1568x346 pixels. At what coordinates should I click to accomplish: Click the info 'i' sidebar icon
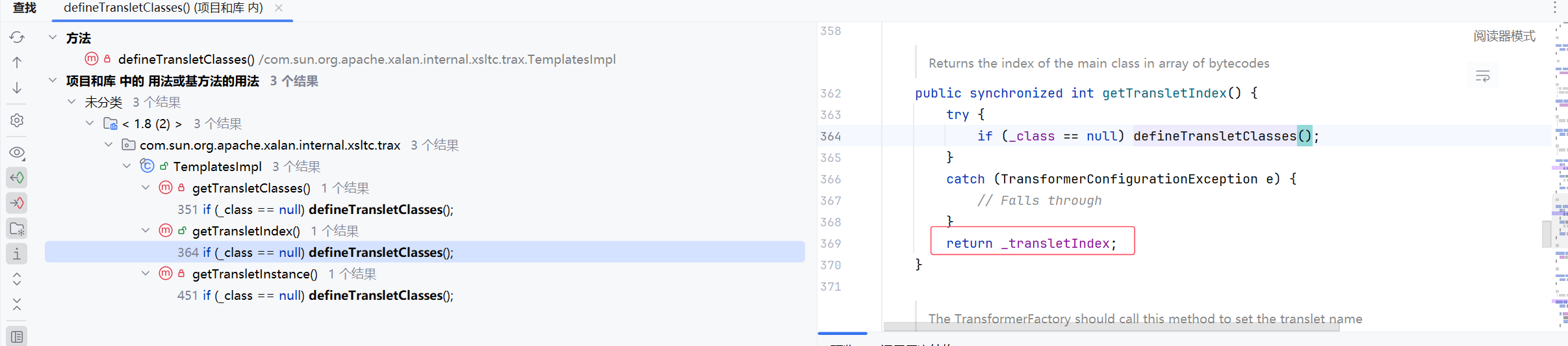17,254
